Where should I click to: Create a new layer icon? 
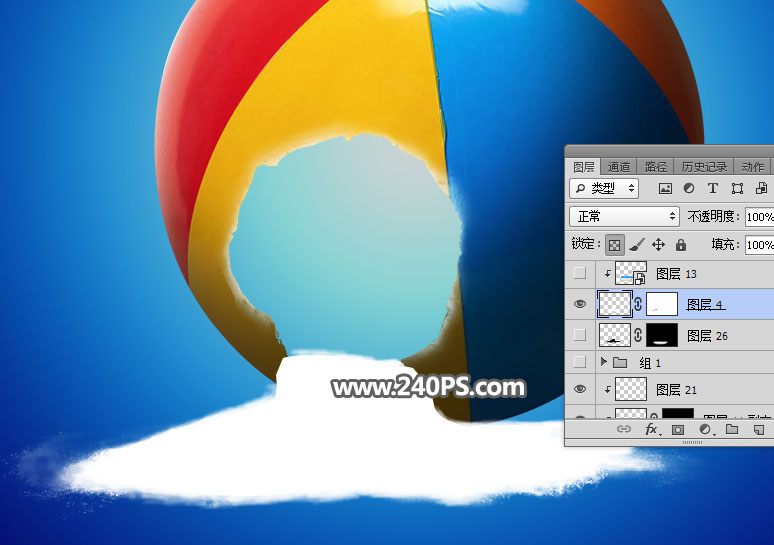click(x=759, y=429)
